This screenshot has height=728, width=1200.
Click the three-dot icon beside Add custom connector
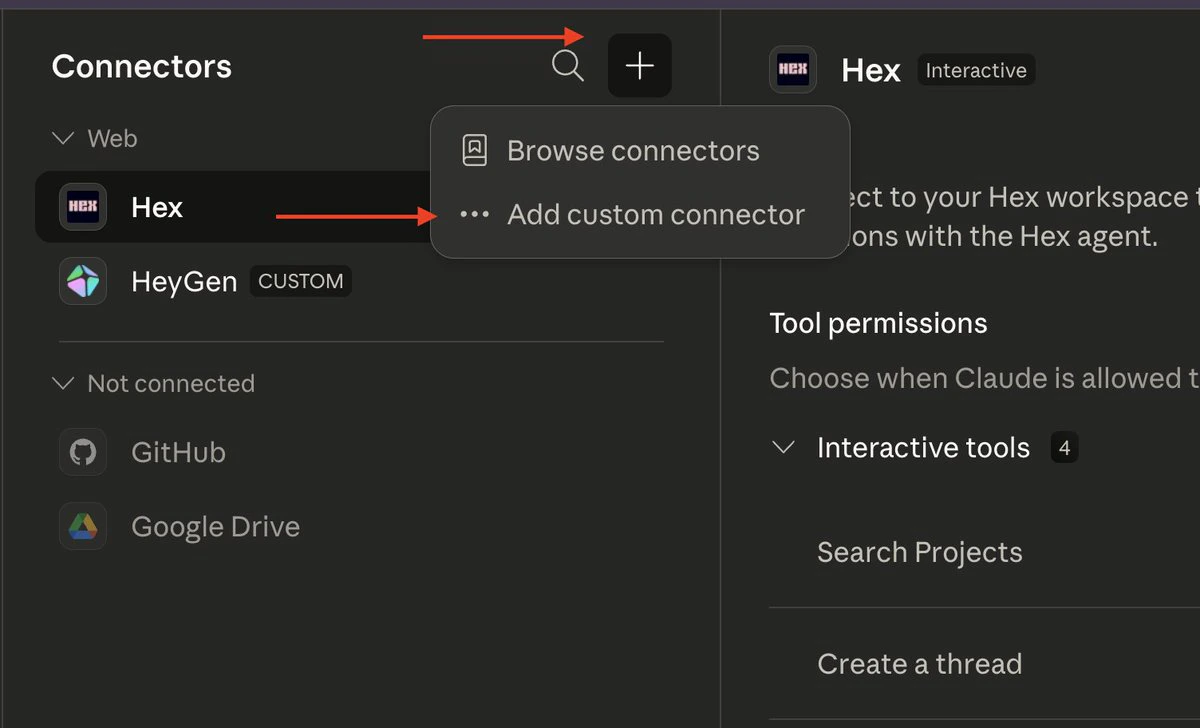coord(474,215)
